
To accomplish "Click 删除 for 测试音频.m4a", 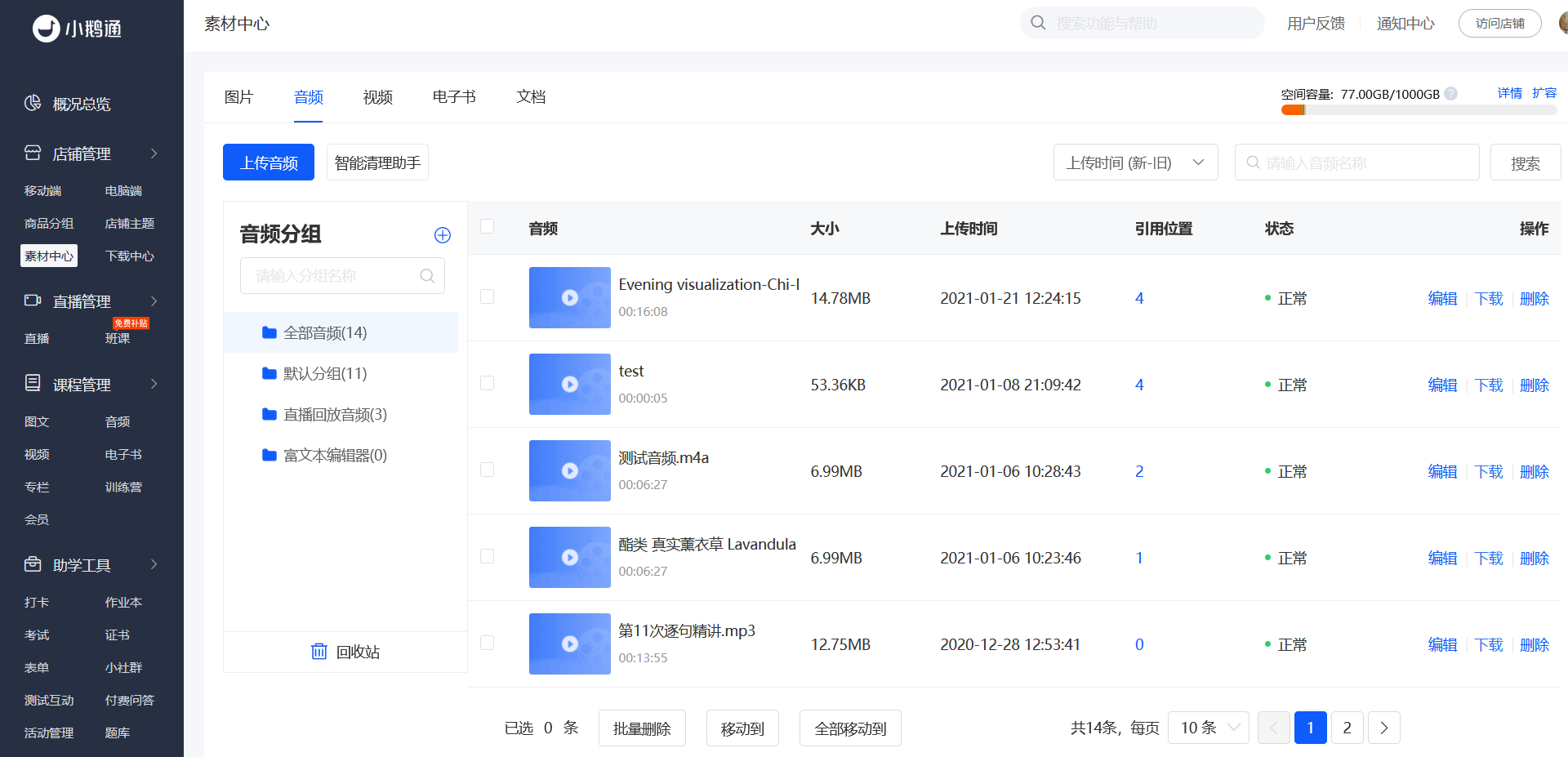I will tap(1535, 471).
